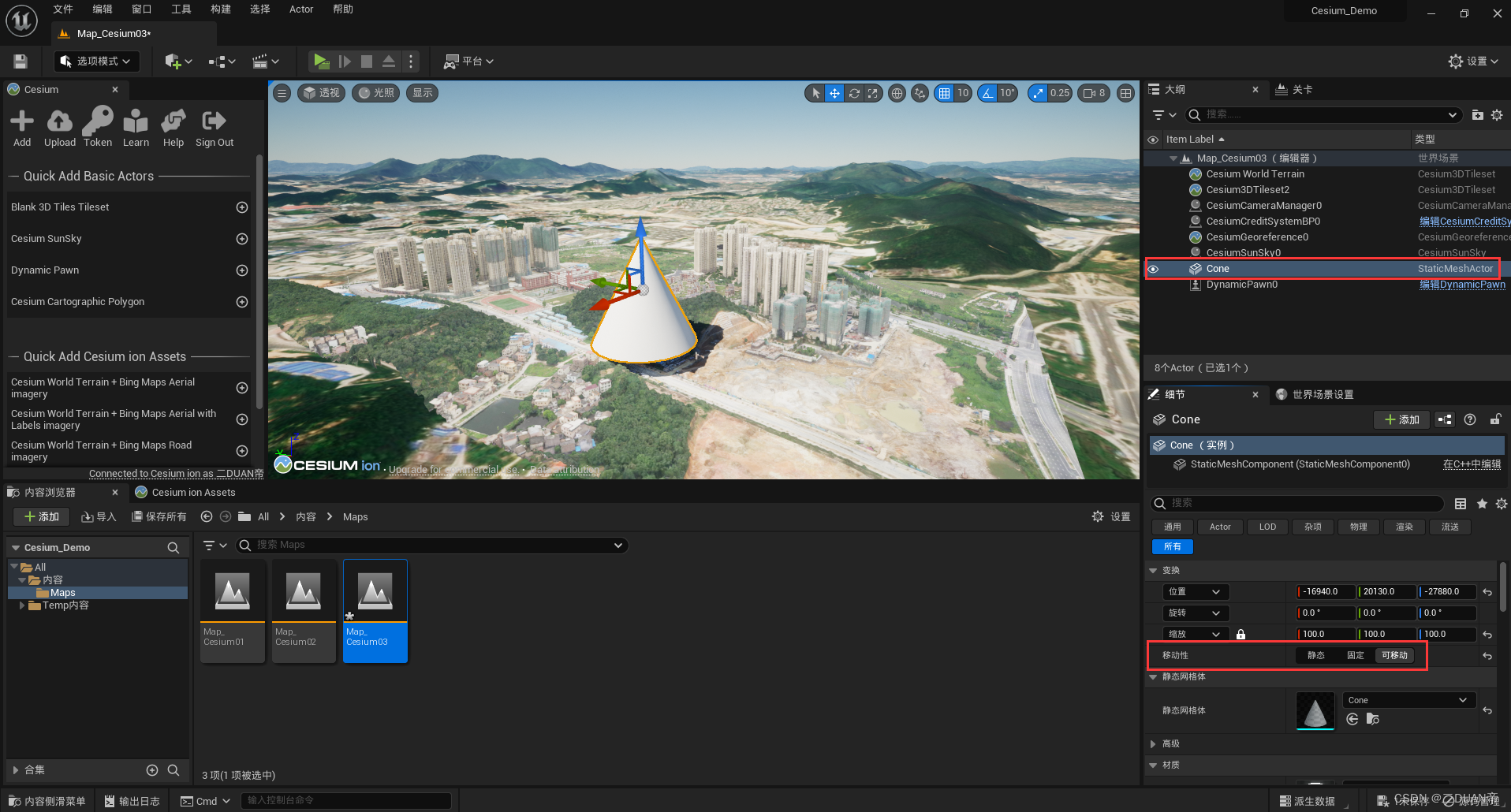Screen dimensions: 1511x812
Task: Click the red X position value field
Action: (1323, 591)
